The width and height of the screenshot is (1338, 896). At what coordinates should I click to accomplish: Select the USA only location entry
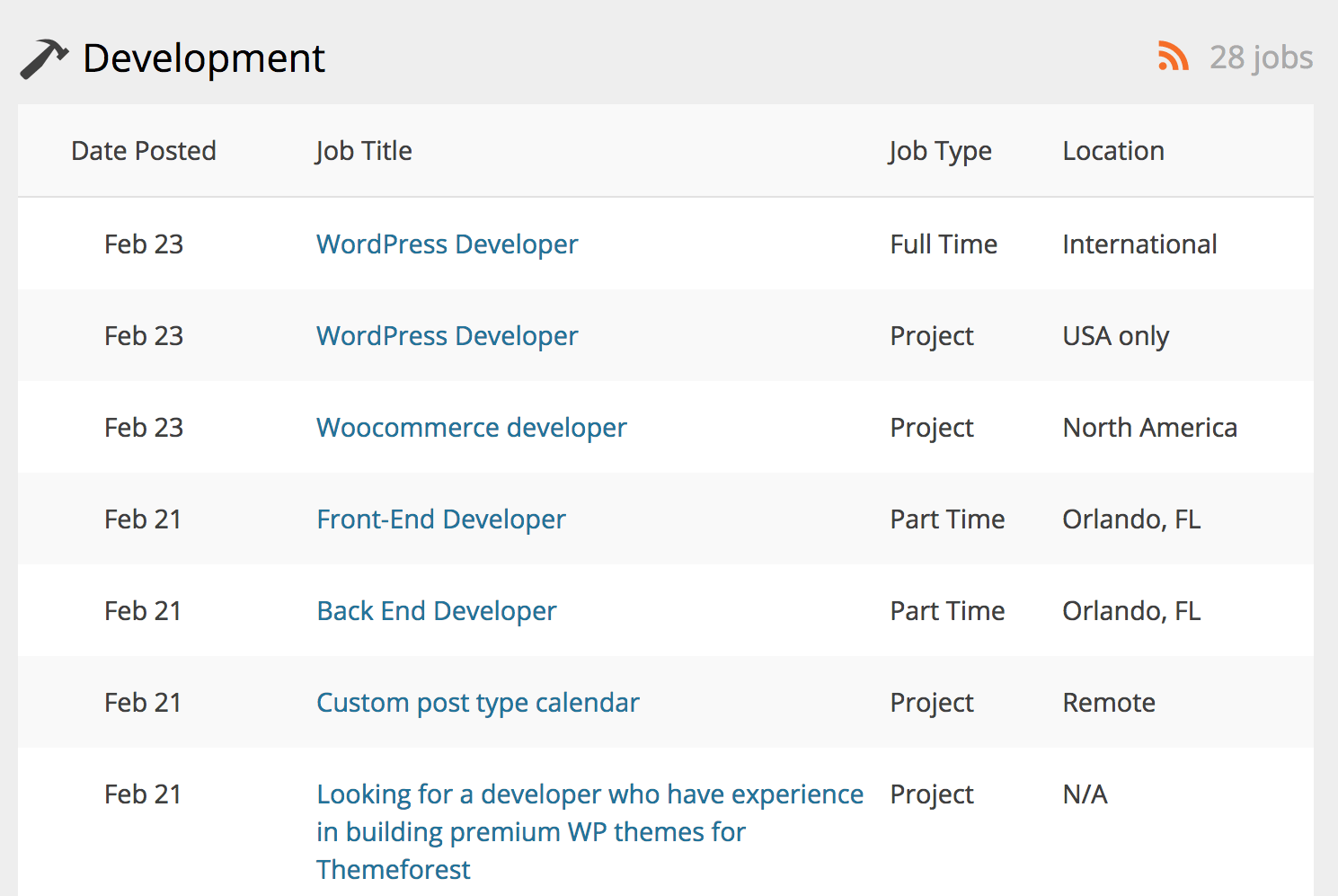click(x=1115, y=336)
